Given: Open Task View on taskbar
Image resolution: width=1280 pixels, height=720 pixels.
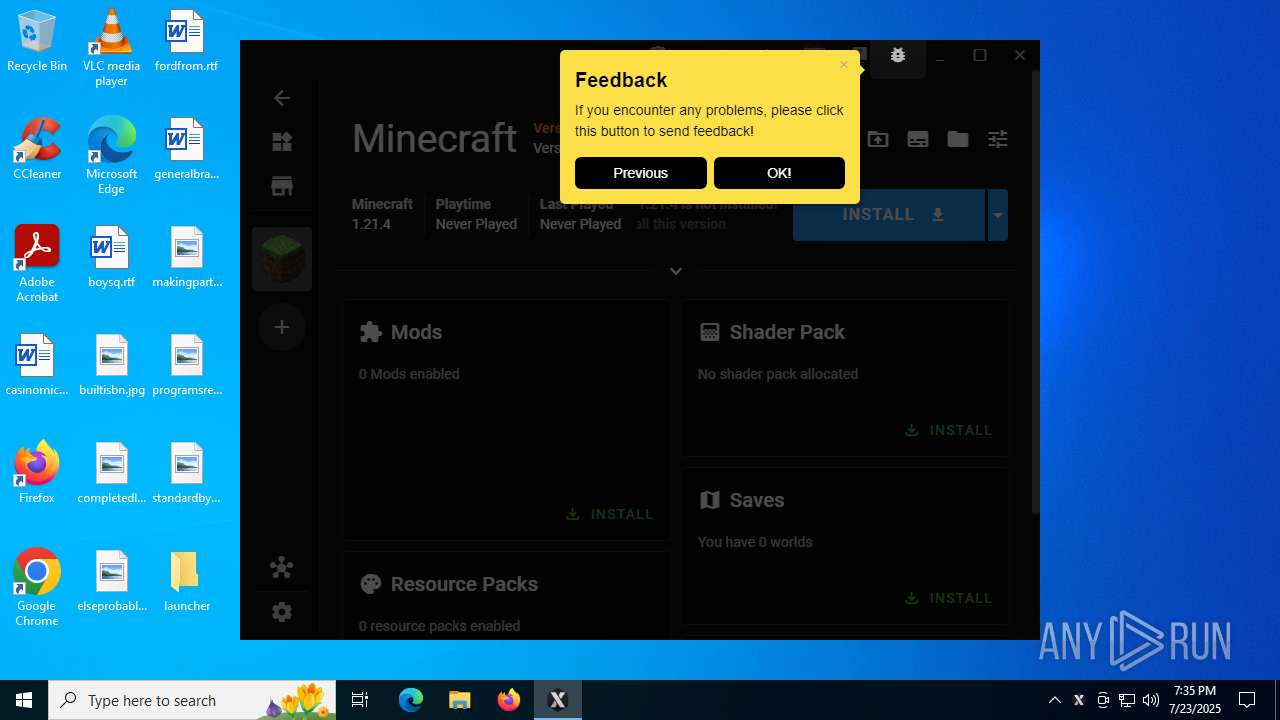Looking at the screenshot, I should pos(360,700).
